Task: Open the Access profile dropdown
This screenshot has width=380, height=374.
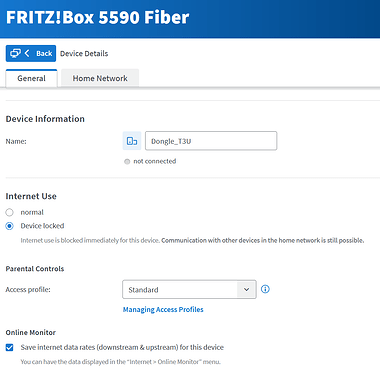Action: coord(189,289)
